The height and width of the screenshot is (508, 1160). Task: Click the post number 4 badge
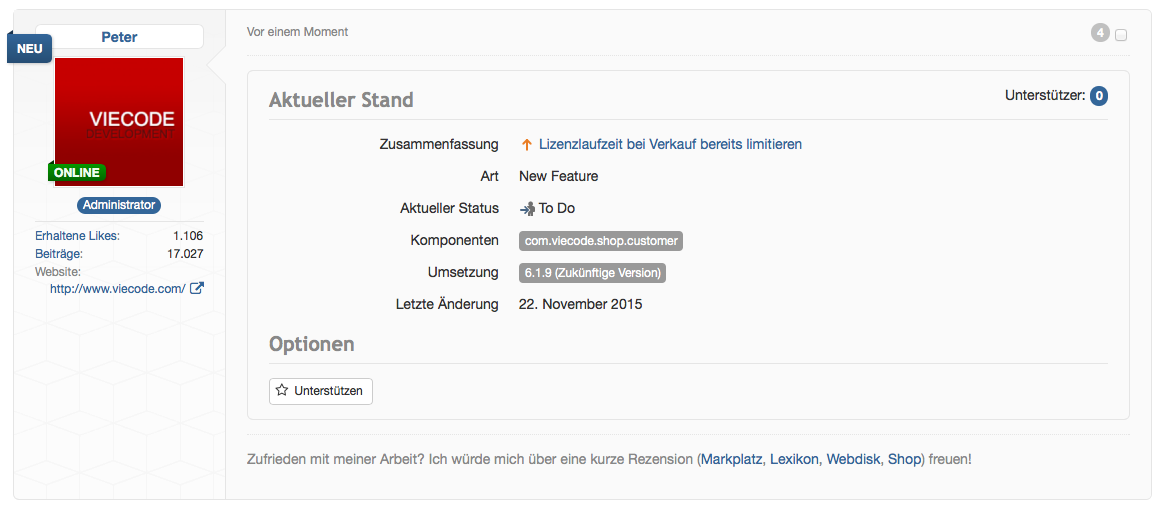1100,33
